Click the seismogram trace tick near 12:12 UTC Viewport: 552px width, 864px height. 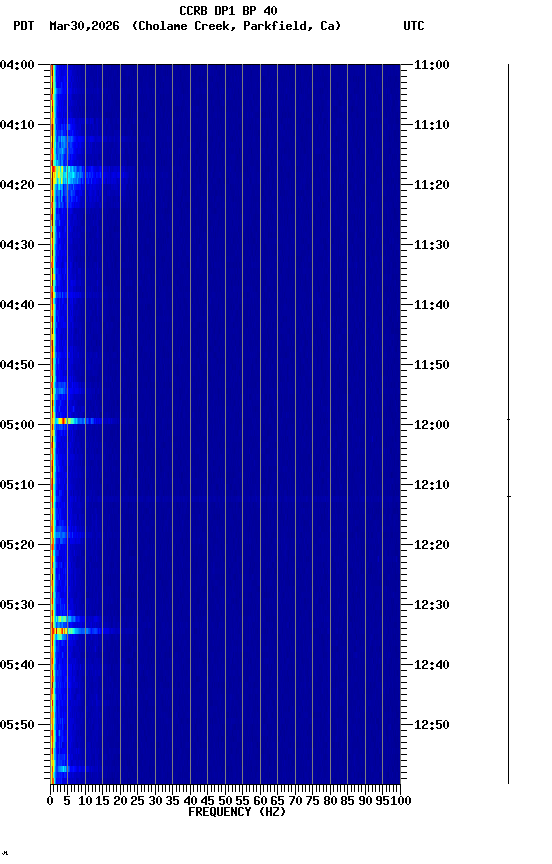tap(508, 496)
